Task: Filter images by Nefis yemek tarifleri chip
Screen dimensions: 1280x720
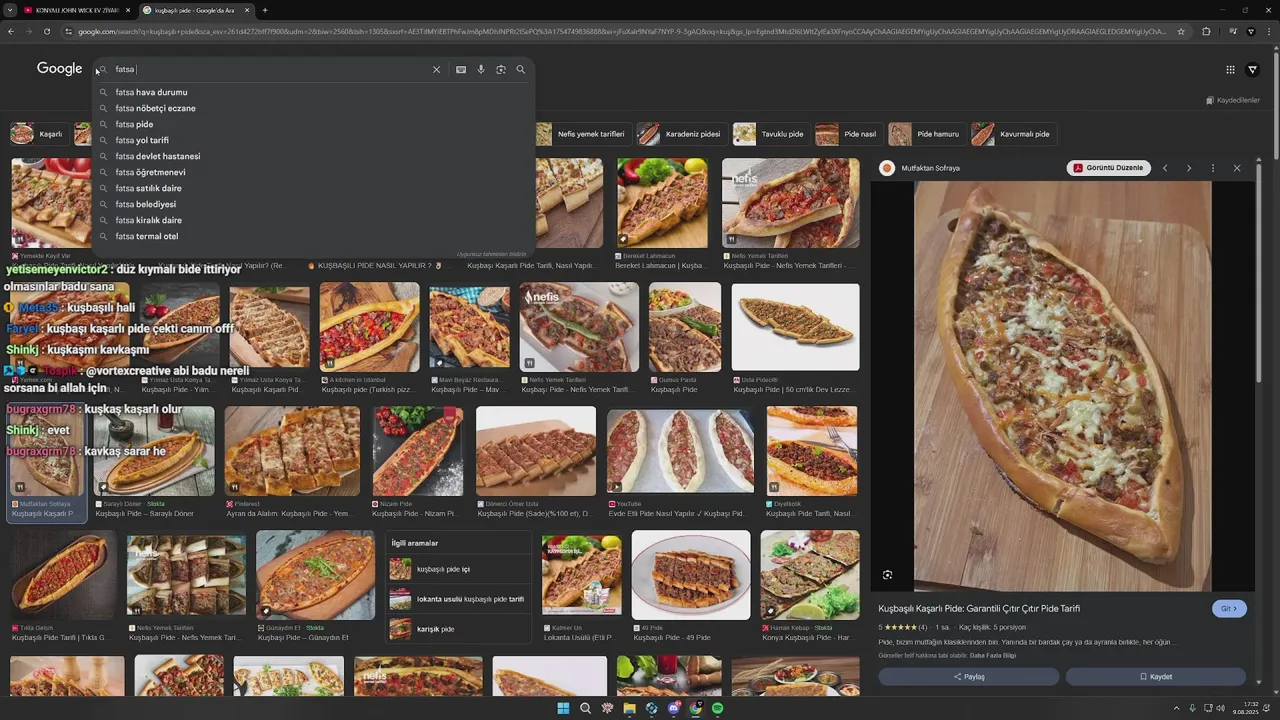Action: tap(581, 134)
